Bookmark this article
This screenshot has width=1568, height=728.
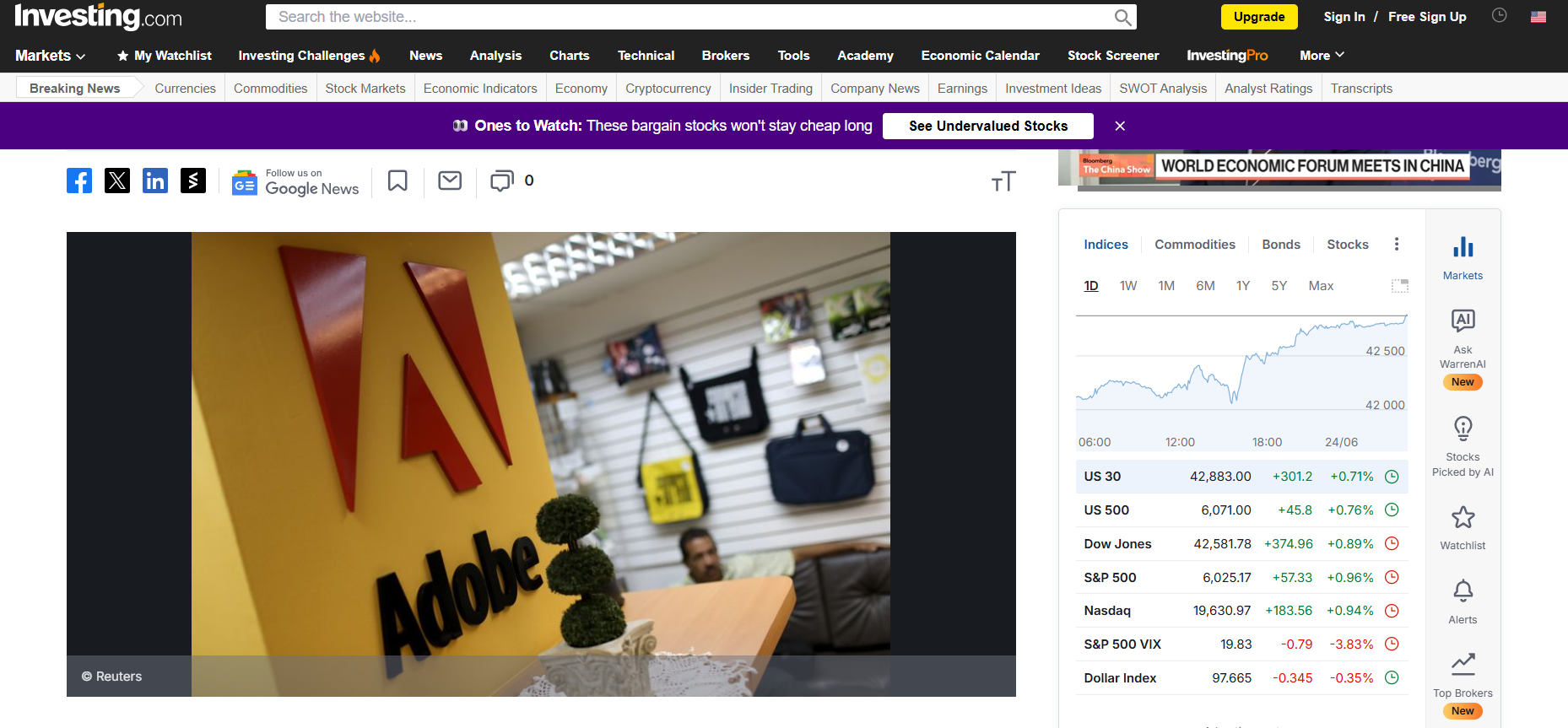397,181
